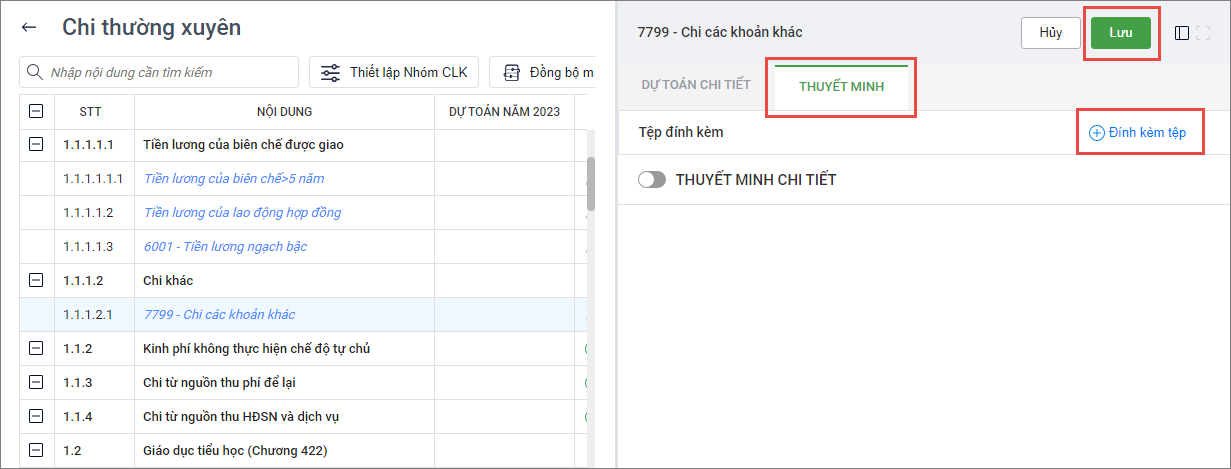Open the 6001 - Tiền lương ngạch bậc link
The height and width of the screenshot is (469, 1231).
tap(225, 247)
